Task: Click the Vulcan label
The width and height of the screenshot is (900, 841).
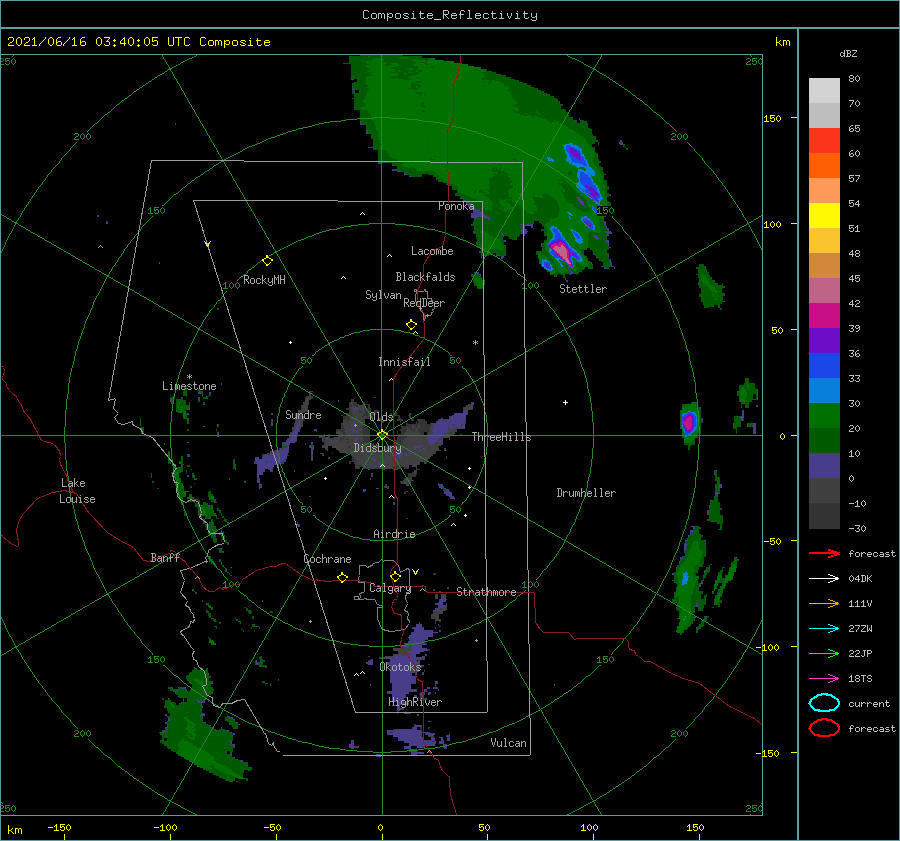Action: point(509,743)
